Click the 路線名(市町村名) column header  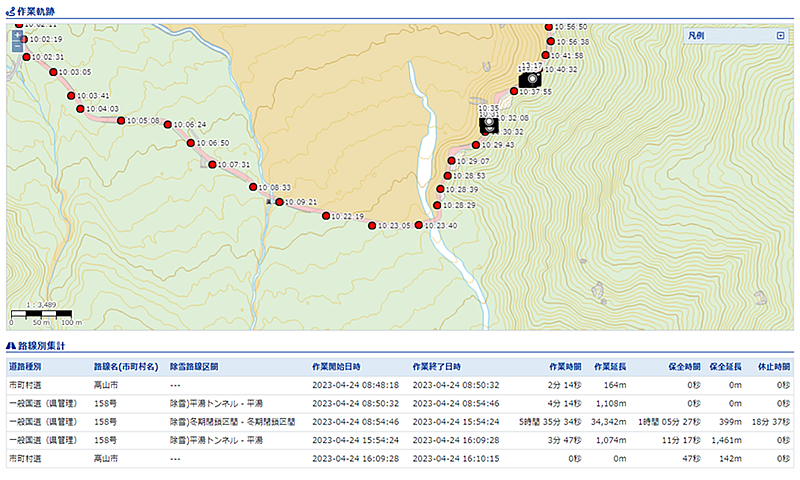click(126, 367)
